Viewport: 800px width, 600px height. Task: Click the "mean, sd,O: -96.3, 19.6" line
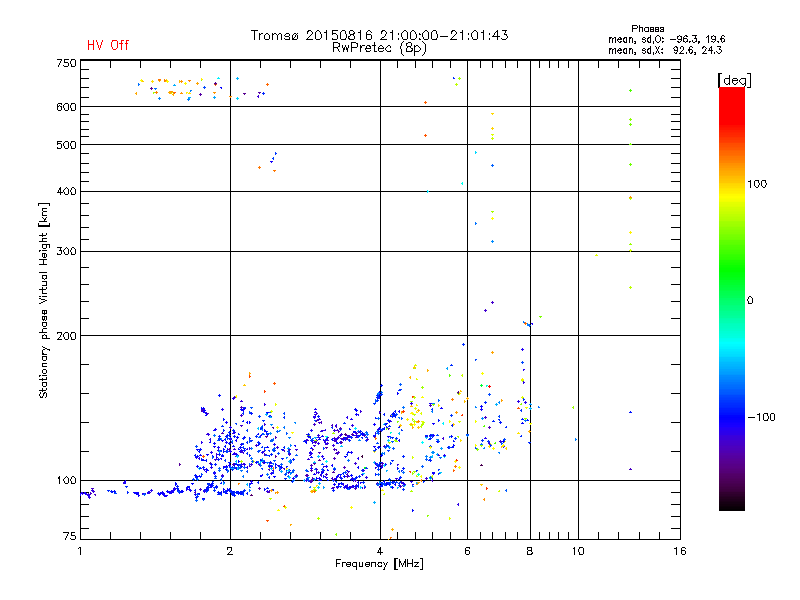point(666,39)
